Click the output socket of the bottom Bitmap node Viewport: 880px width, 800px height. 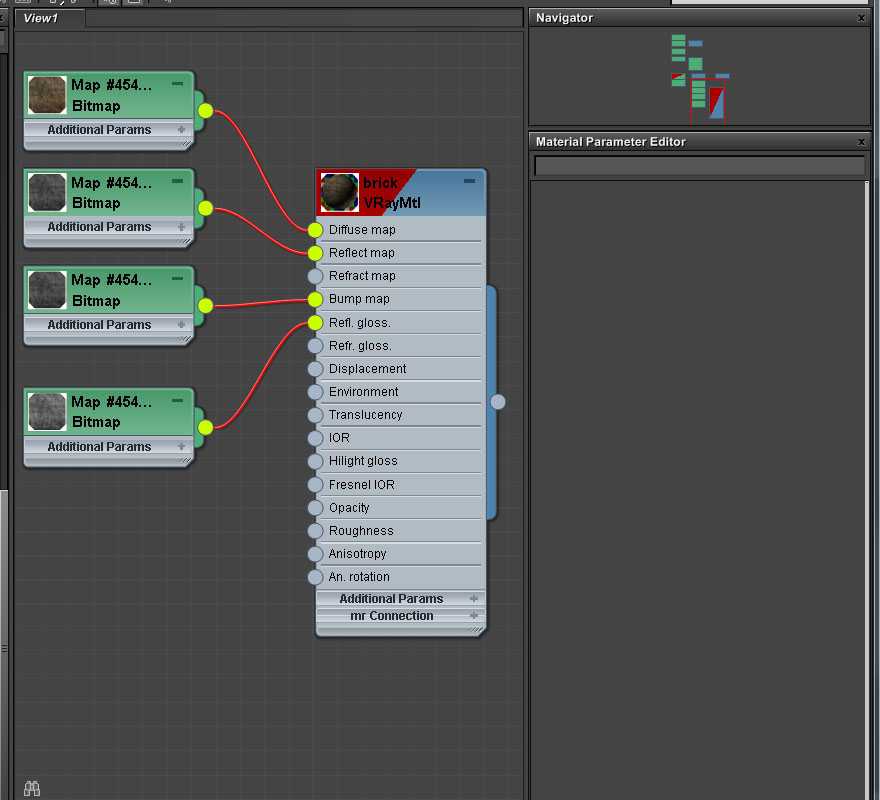click(205, 428)
